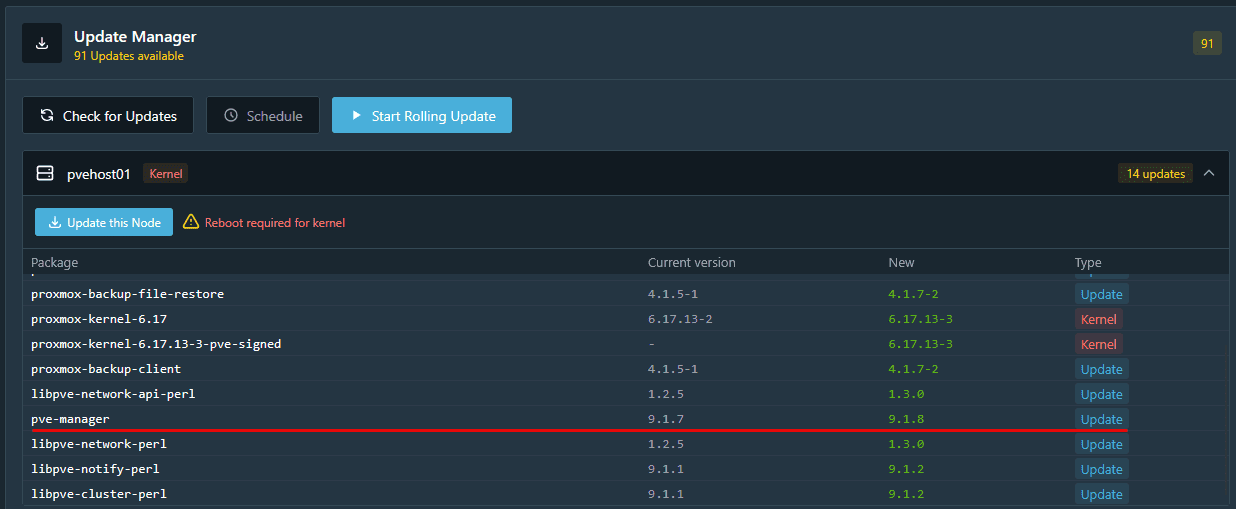Image resolution: width=1236 pixels, height=509 pixels.
Task: Click the 14 updates badge
Action: click(1155, 173)
